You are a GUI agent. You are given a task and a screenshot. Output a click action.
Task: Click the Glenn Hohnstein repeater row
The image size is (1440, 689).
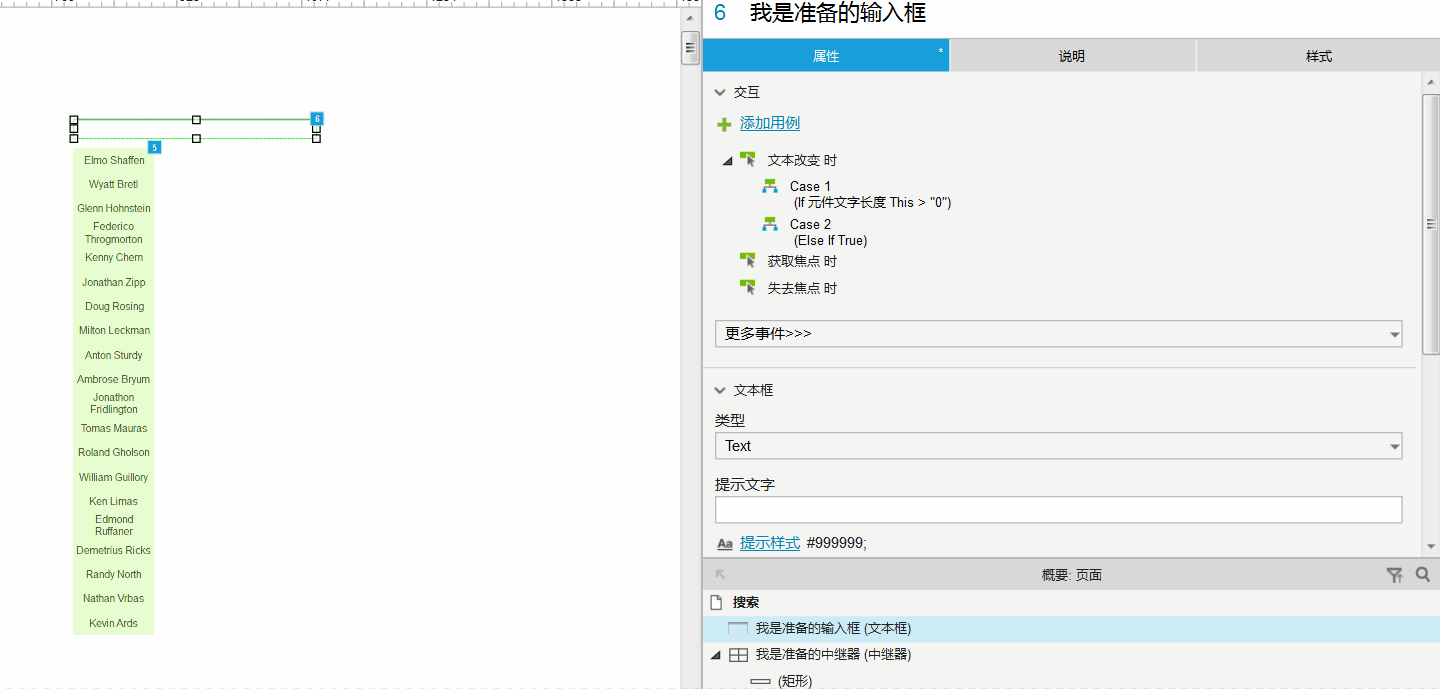pyautogui.click(x=114, y=208)
